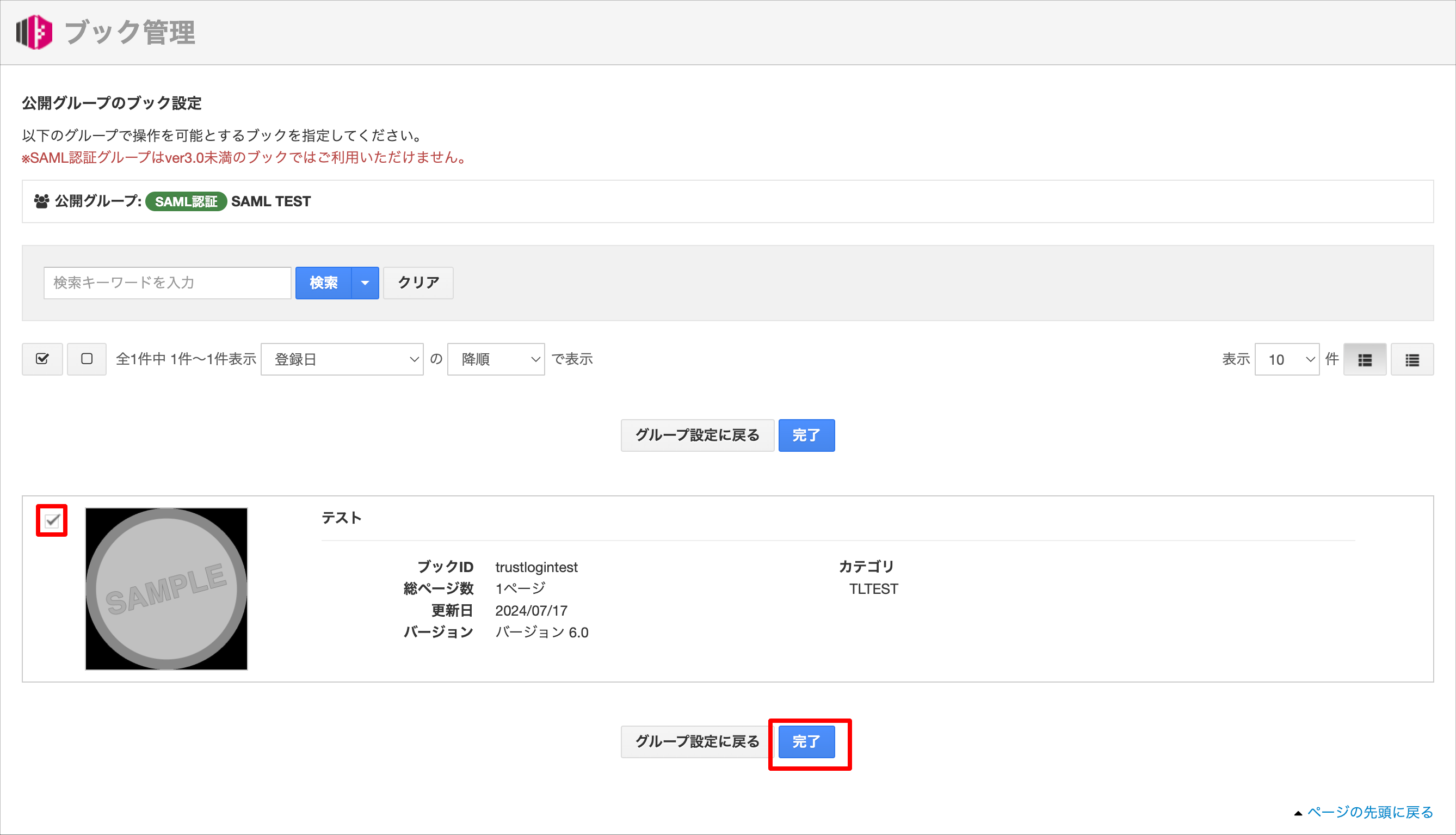Click the select-all checked box icon button
This screenshot has height=835, width=1456.
click(x=42, y=359)
